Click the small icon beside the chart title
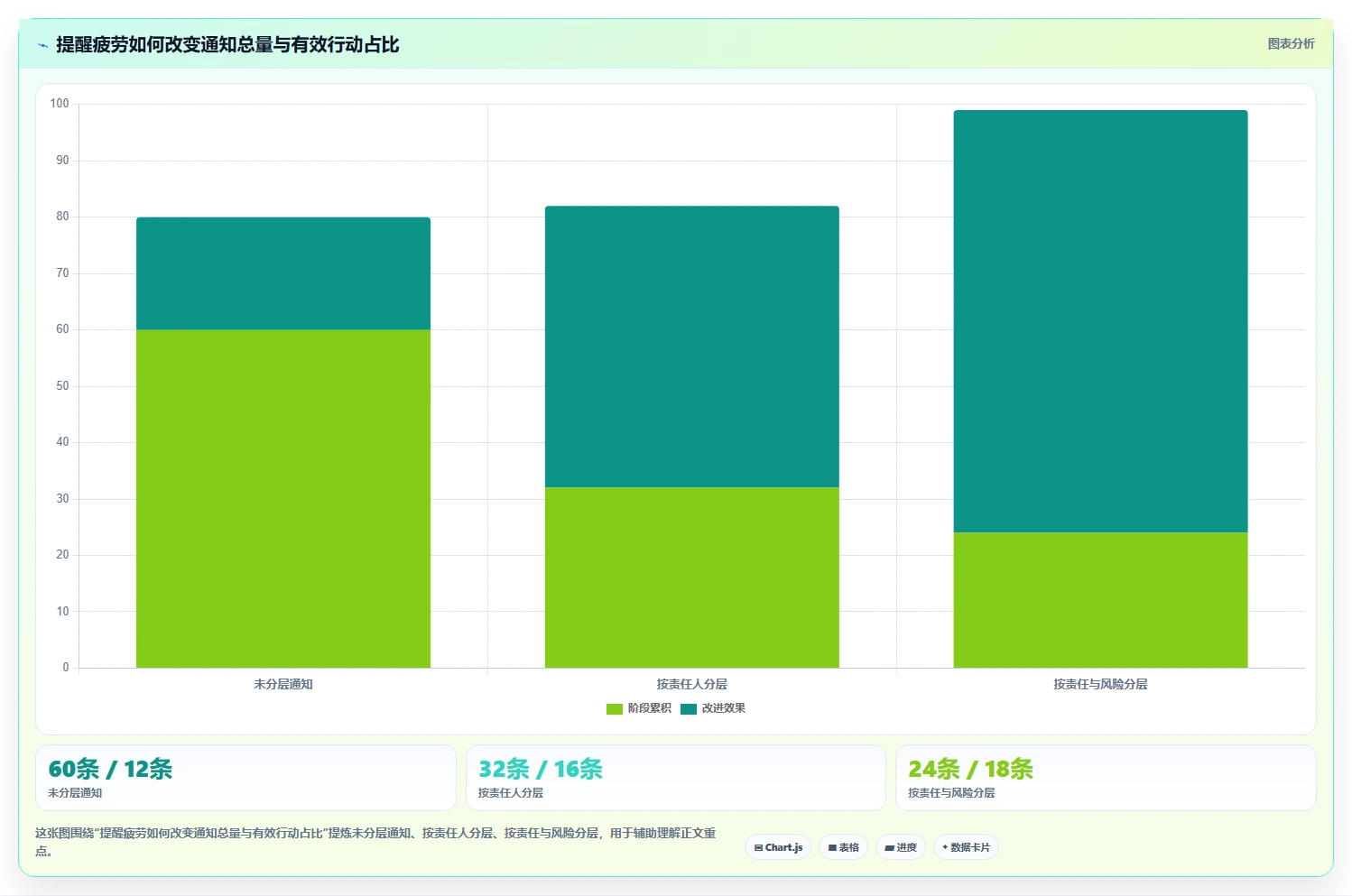This screenshot has height=896, width=1352. 42,45
